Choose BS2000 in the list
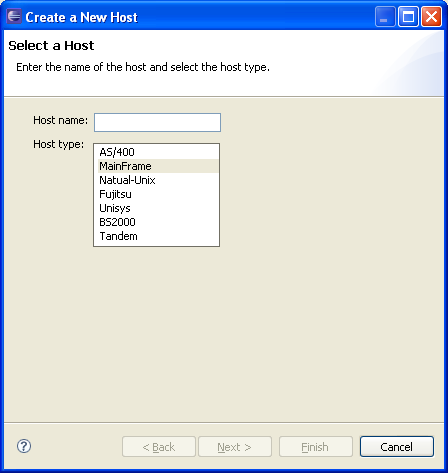This screenshot has width=448, height=473. tap(157, 222)
